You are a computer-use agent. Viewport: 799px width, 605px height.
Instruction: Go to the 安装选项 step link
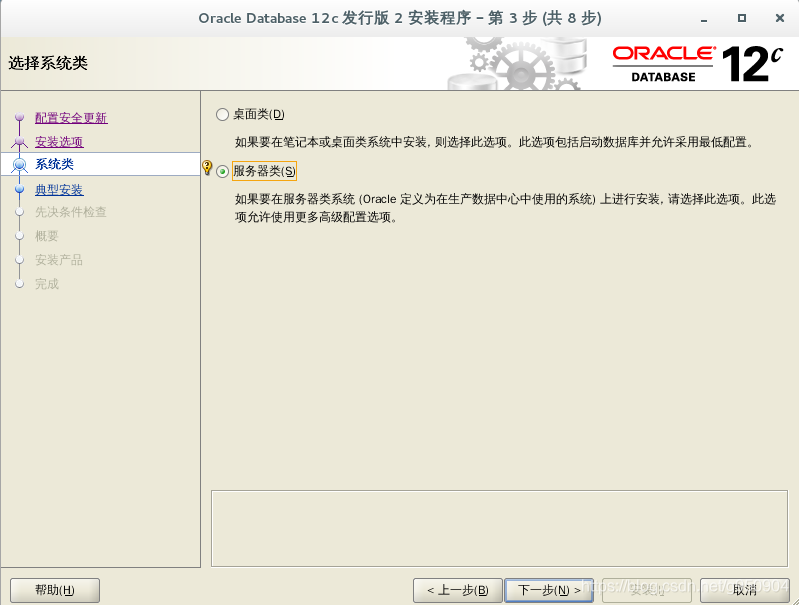[x=59, y=142]
